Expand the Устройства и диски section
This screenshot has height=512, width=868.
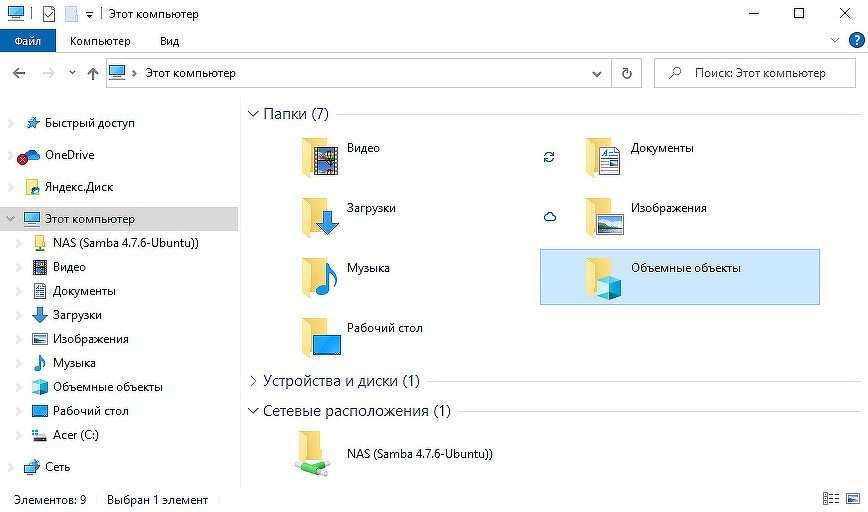(x=252, y=381)
